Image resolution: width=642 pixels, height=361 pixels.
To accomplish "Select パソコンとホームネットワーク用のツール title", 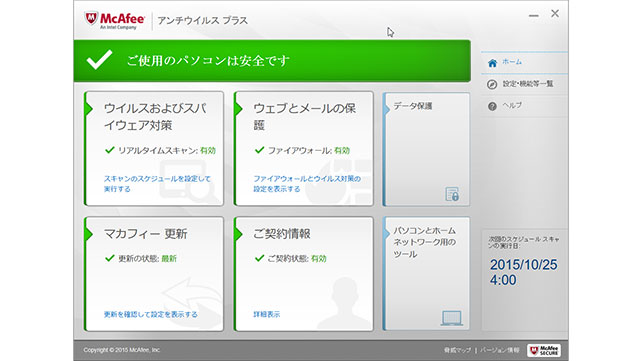I will (425, 242).
